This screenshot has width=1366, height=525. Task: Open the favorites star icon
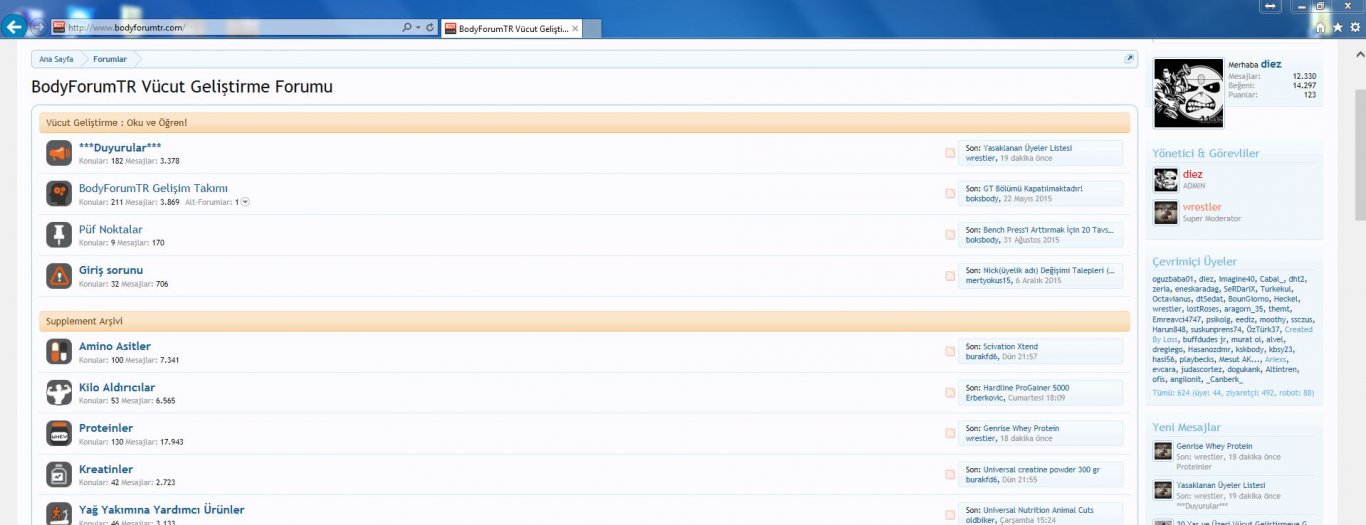point(1338,27)
